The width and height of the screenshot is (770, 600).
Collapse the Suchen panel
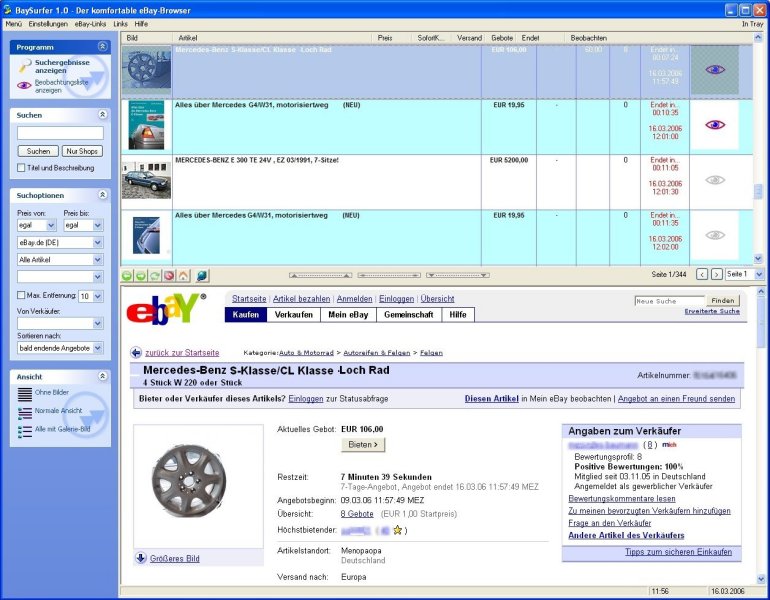tap(103, 114)
